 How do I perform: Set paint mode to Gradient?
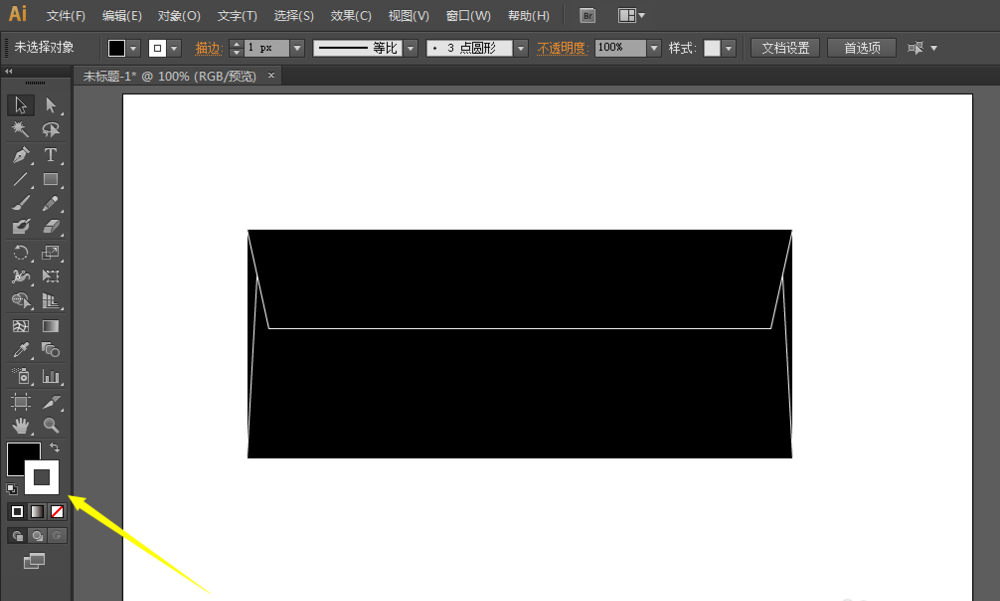(x=38, y=512)
